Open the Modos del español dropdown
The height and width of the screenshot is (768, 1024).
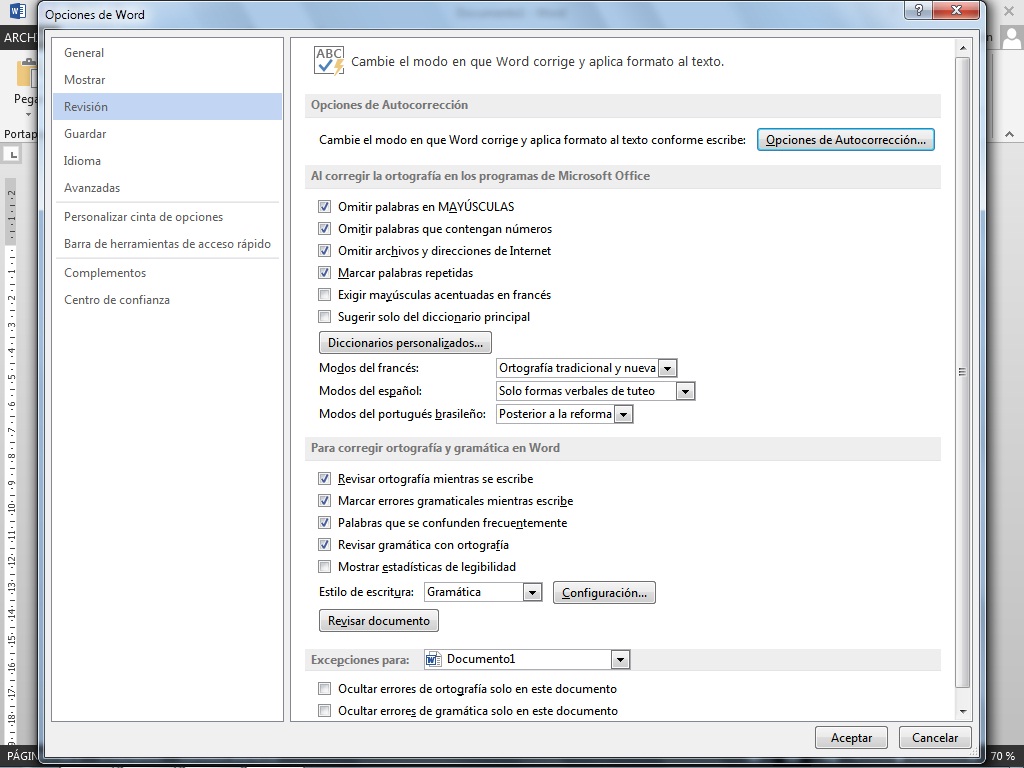[685, 390]
